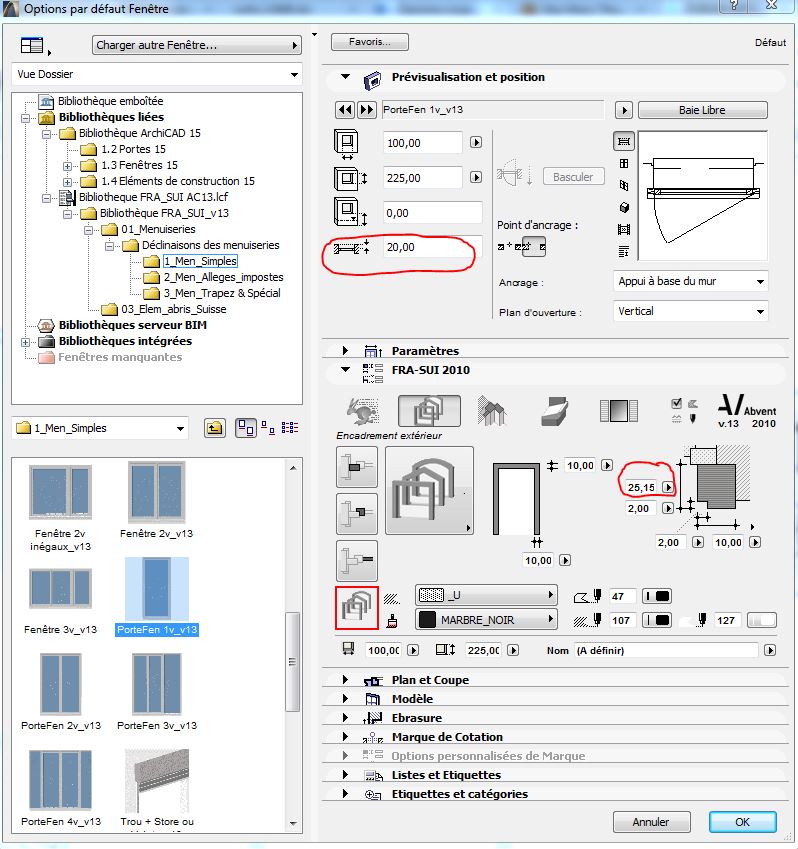This screenshot has height=849, width=798.
Task: Expand the Listes et Etiquettes panel
Action: tap(345, 775)
